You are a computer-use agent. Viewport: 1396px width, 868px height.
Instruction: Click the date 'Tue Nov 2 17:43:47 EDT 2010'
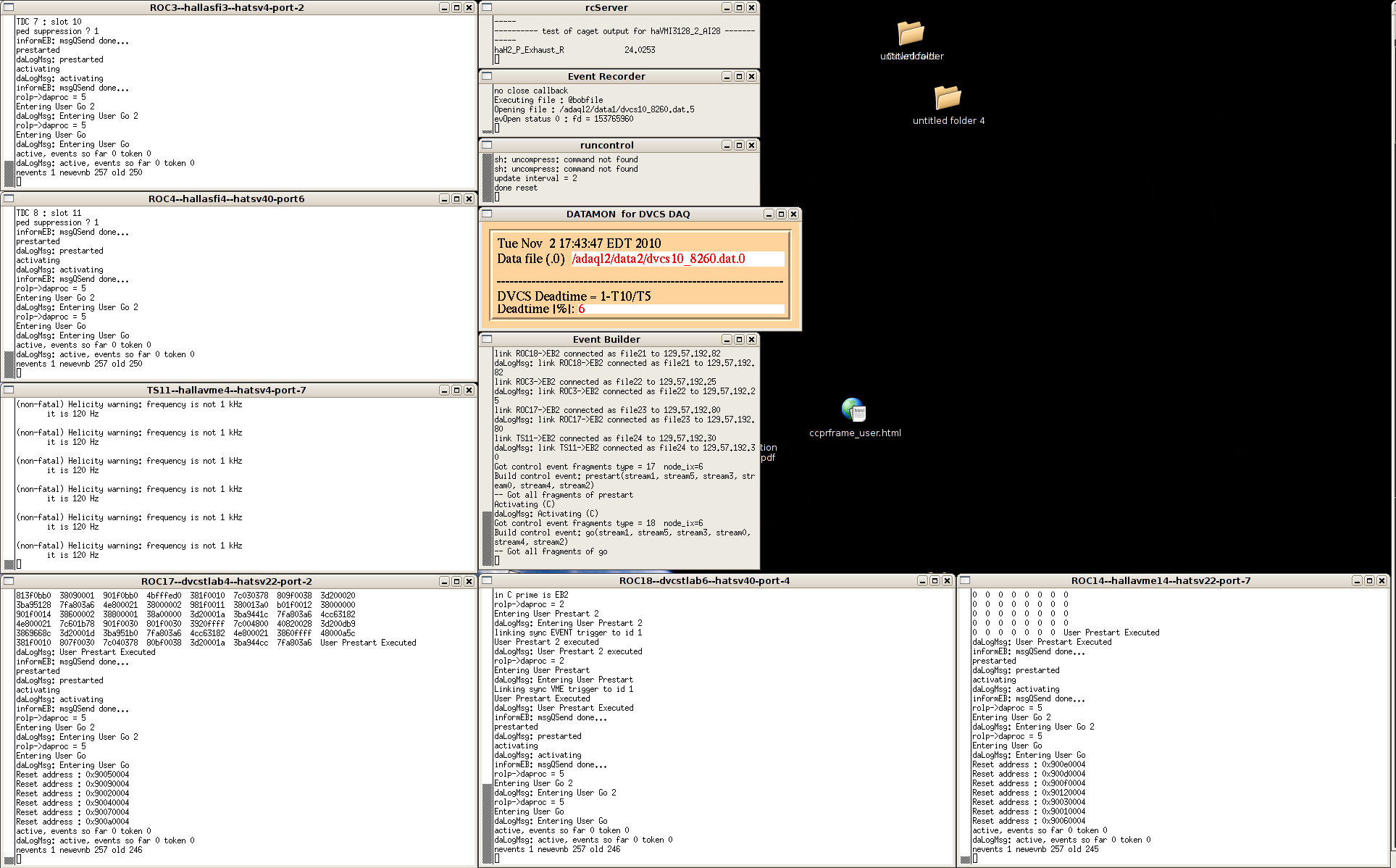click(579, 243)
